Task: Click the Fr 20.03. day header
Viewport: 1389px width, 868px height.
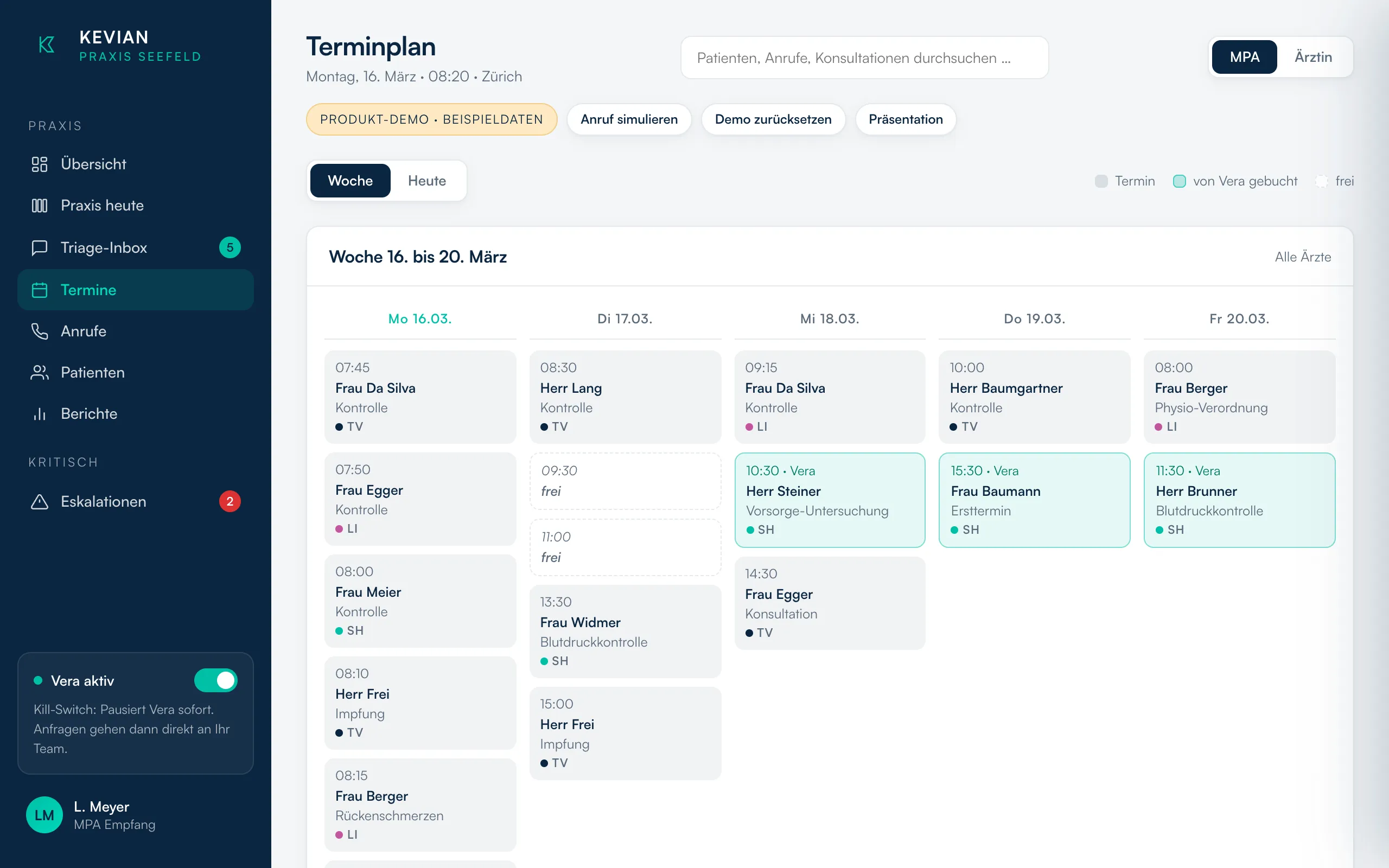Action: click(x=1239, y=318)
